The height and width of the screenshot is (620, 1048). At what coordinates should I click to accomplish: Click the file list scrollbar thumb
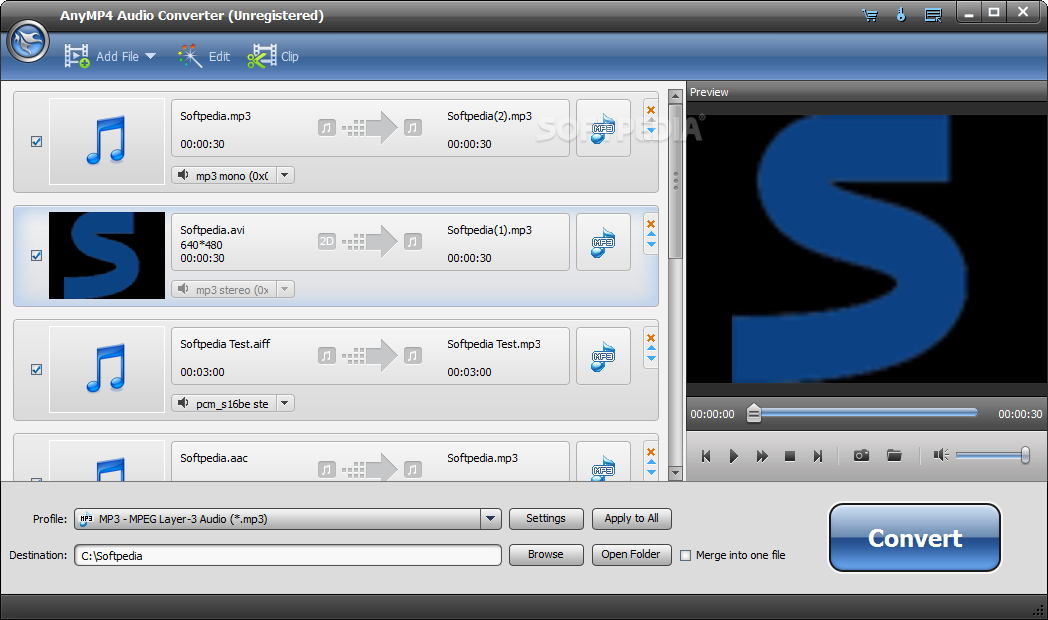[675, 180]
